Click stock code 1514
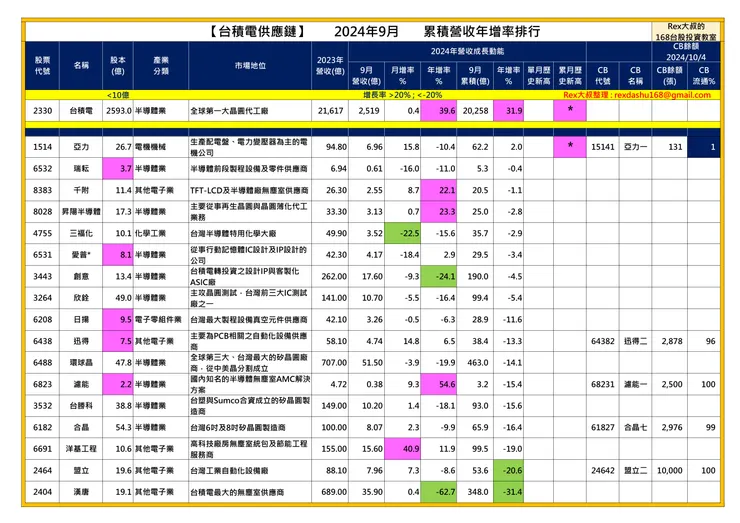Image resolution: width=740 pixels, height=523 pixels. pos(42,147)
